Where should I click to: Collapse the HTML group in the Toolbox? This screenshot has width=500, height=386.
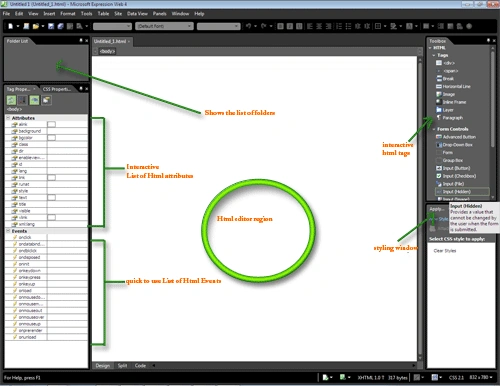click(430, 48)
